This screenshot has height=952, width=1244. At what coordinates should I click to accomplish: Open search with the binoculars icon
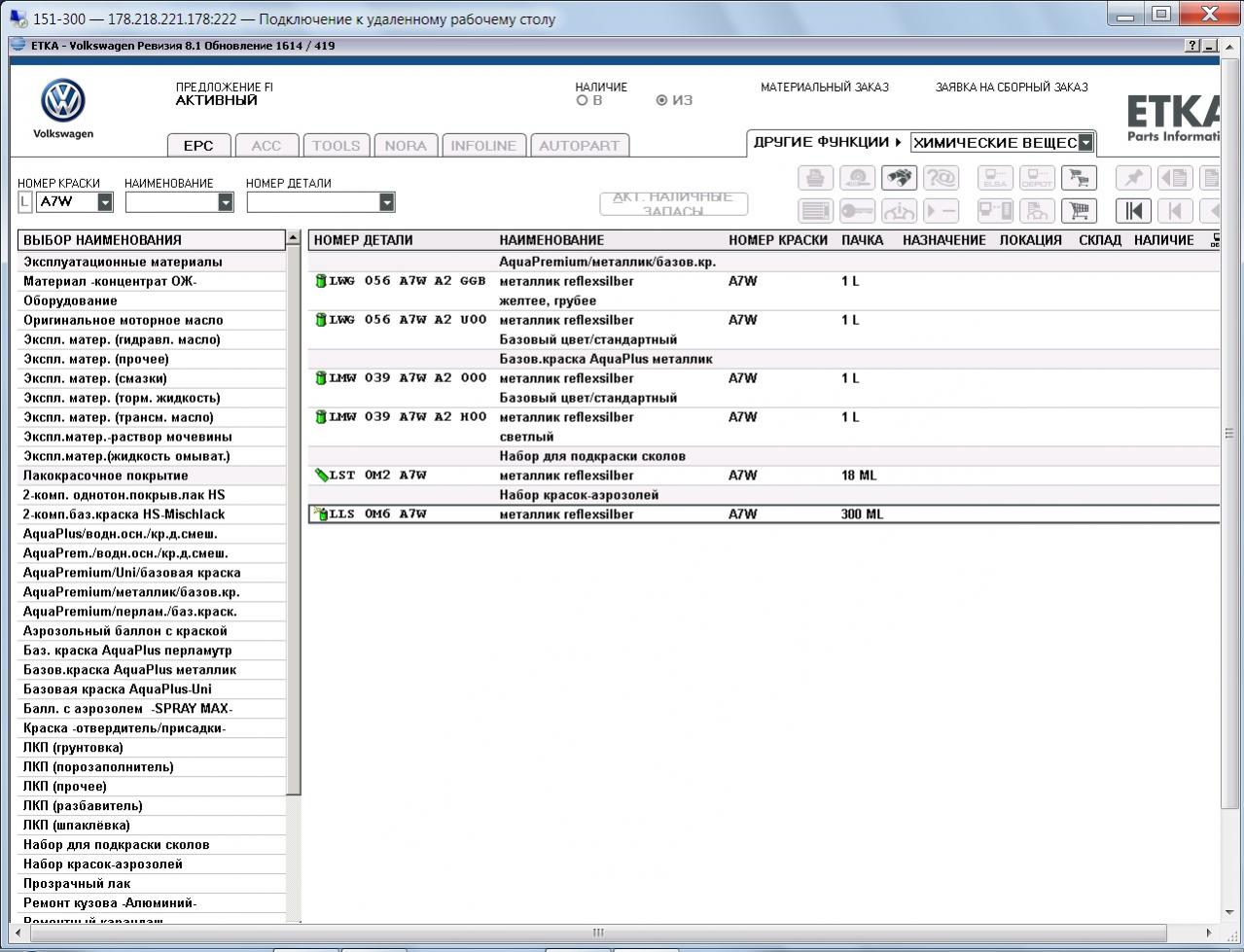click(899, 178)
